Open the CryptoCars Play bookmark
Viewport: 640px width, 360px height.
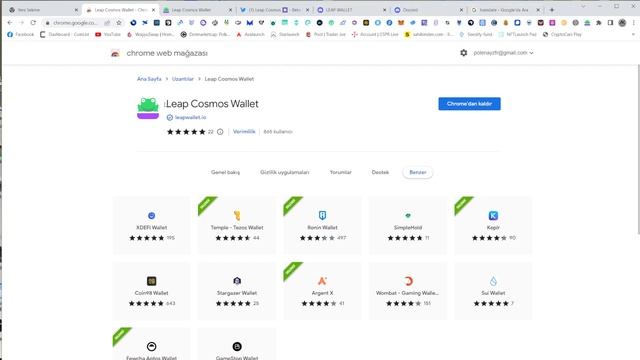click(562, 35)
